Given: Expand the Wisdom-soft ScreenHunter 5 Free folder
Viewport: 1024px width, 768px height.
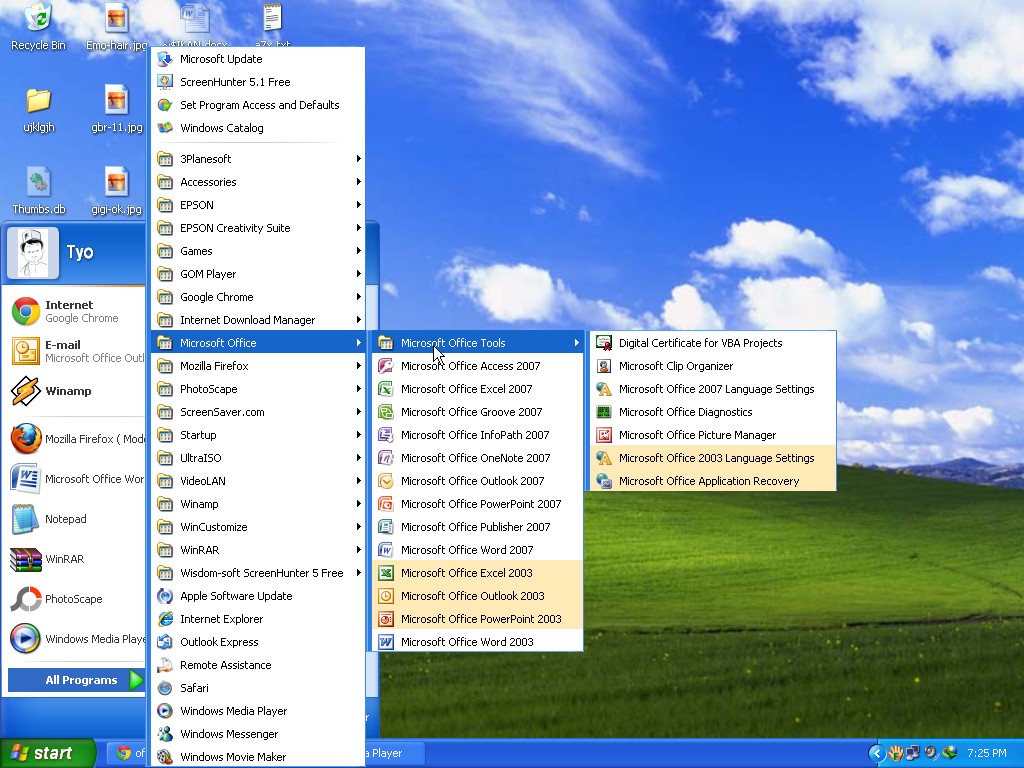Looking at the screenshot, I should pos(258,573).
